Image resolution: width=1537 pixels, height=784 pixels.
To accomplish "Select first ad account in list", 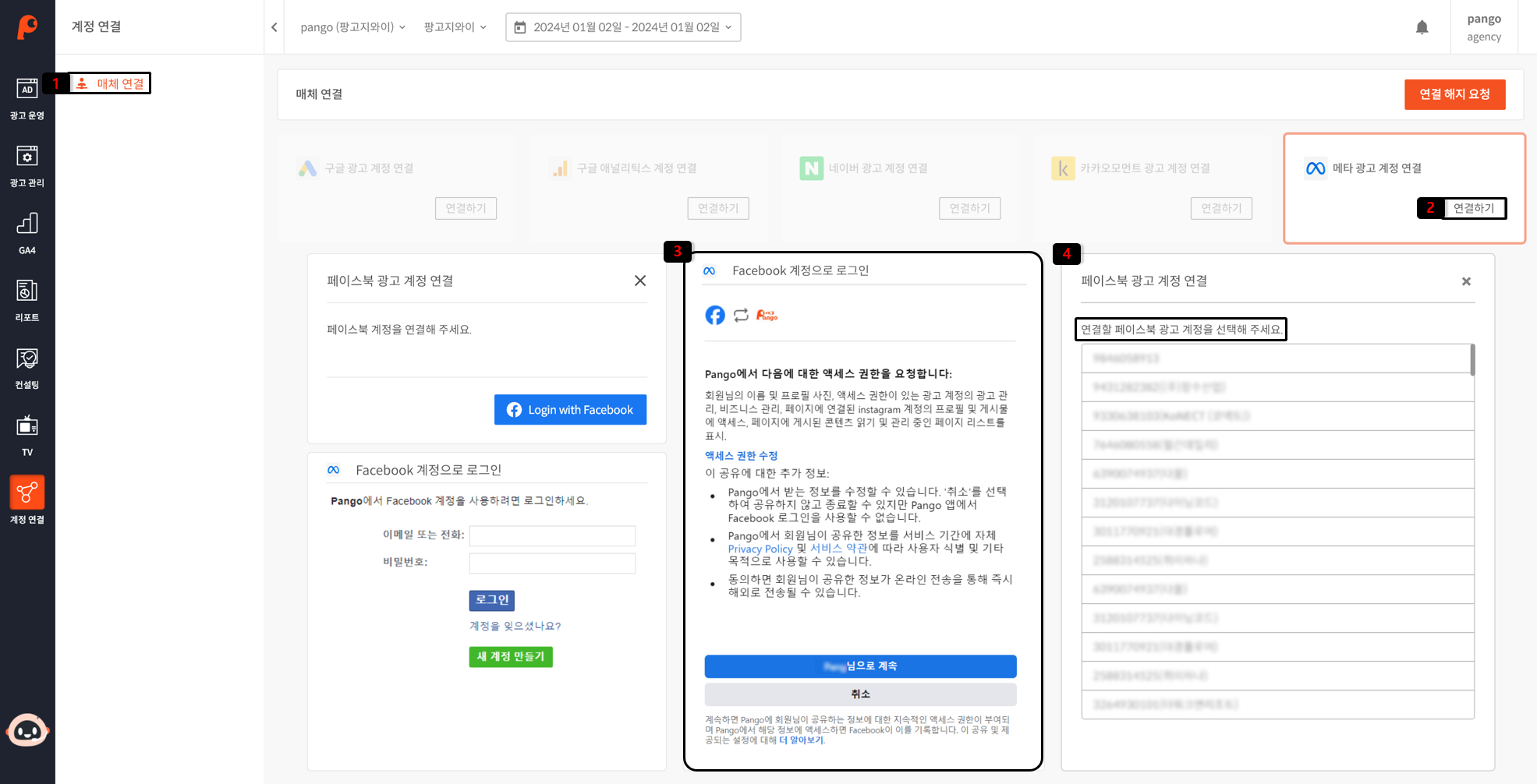I will [1276, 358].
